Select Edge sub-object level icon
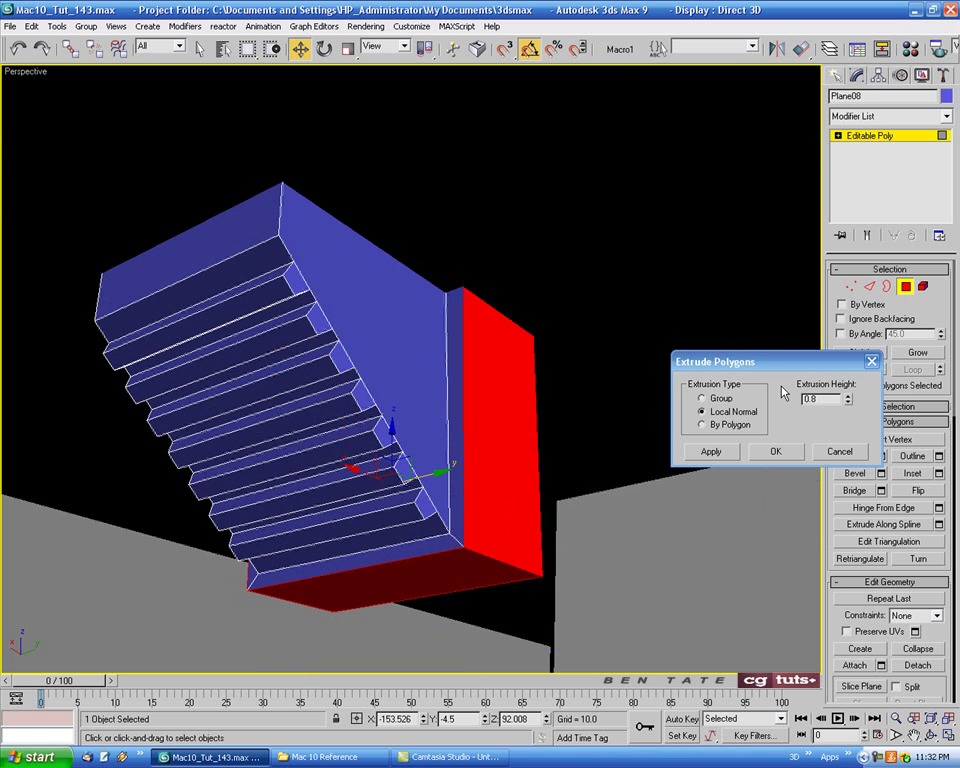This screenshot has height=768, width=960. 869,286
